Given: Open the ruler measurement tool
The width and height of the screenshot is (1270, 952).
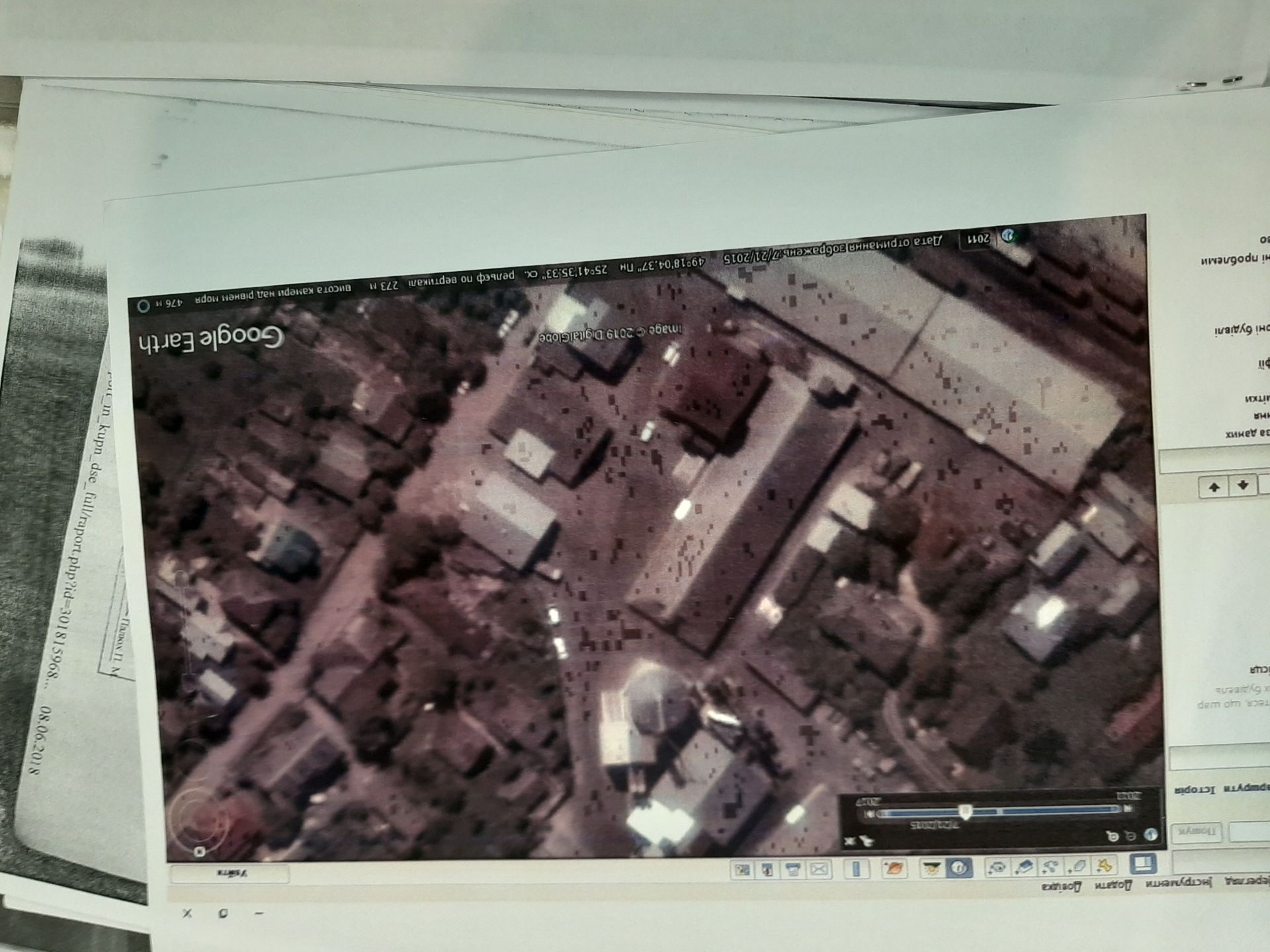Looking at the screenshot, I should [856, 868].
